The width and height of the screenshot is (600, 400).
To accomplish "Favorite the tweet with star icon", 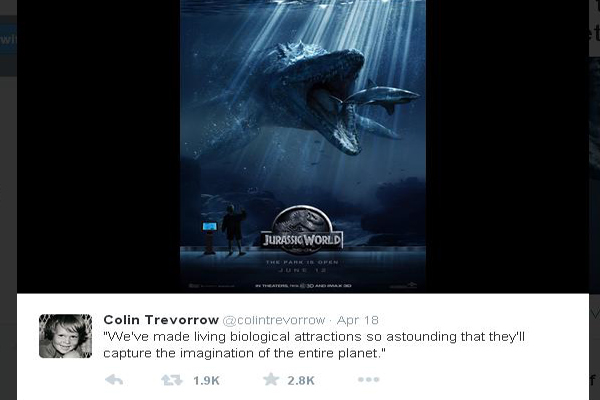I will pyautogui.click(x=271, y=379).
